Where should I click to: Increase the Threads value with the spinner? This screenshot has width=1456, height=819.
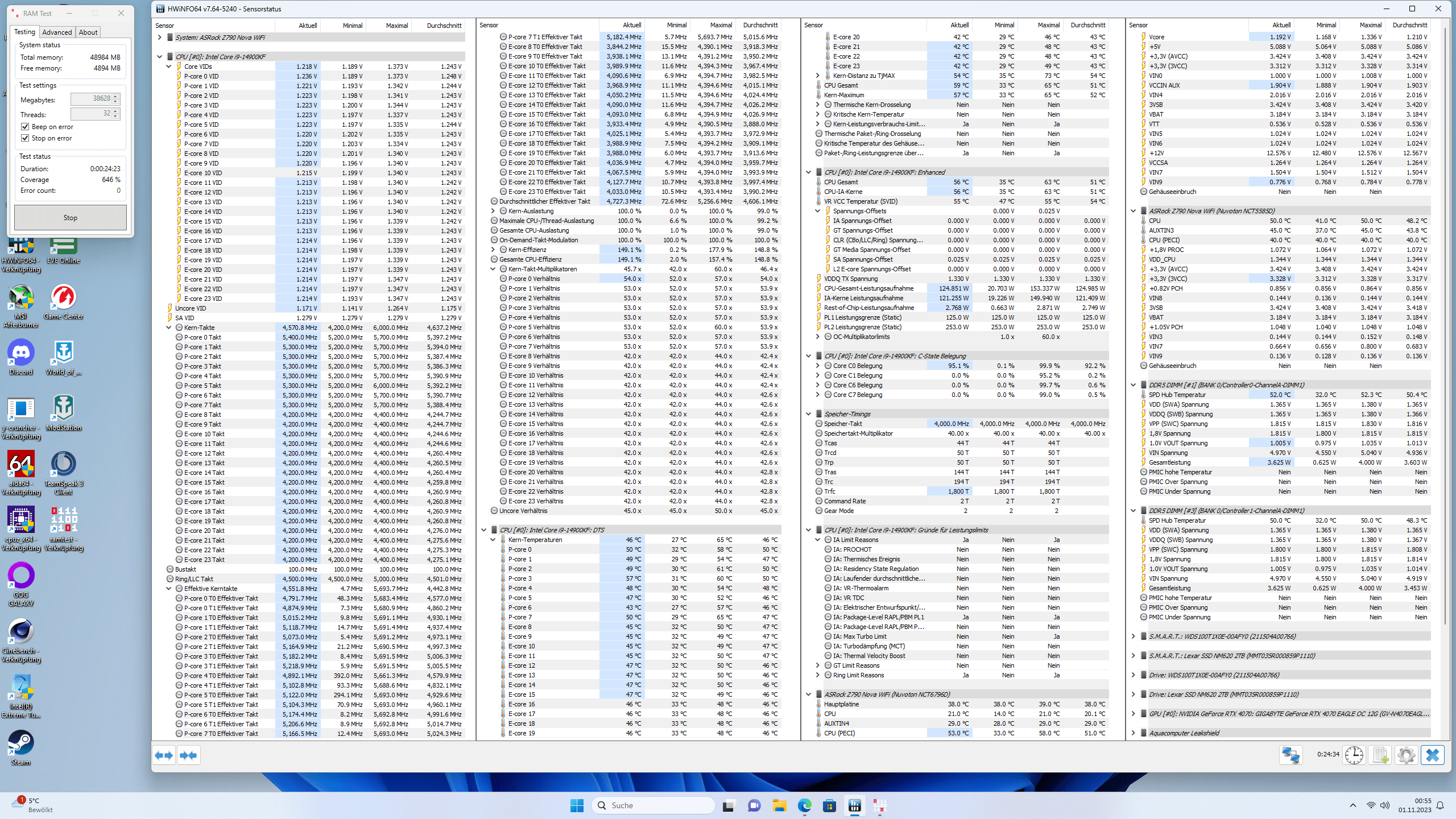115,111
